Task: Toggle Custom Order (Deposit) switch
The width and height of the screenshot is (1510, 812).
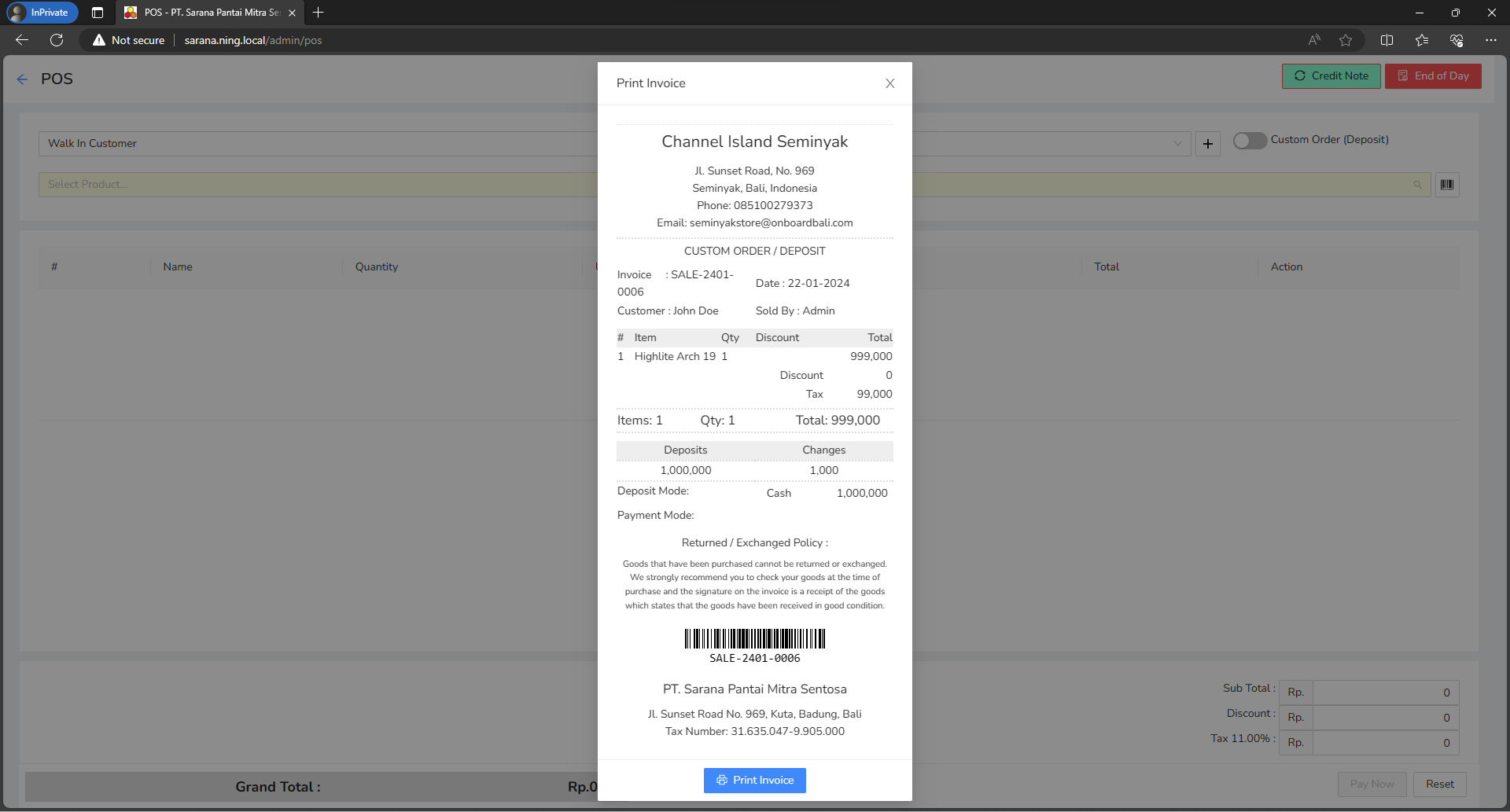Action: coord(1250,140)
